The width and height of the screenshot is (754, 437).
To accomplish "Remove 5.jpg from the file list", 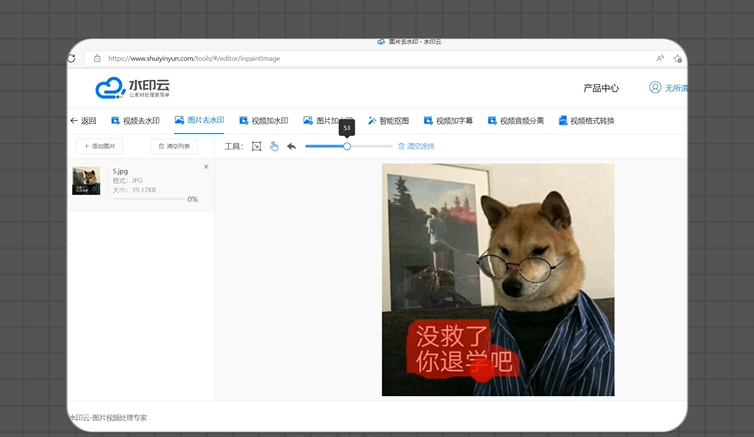I will click(x=206, y=167).
